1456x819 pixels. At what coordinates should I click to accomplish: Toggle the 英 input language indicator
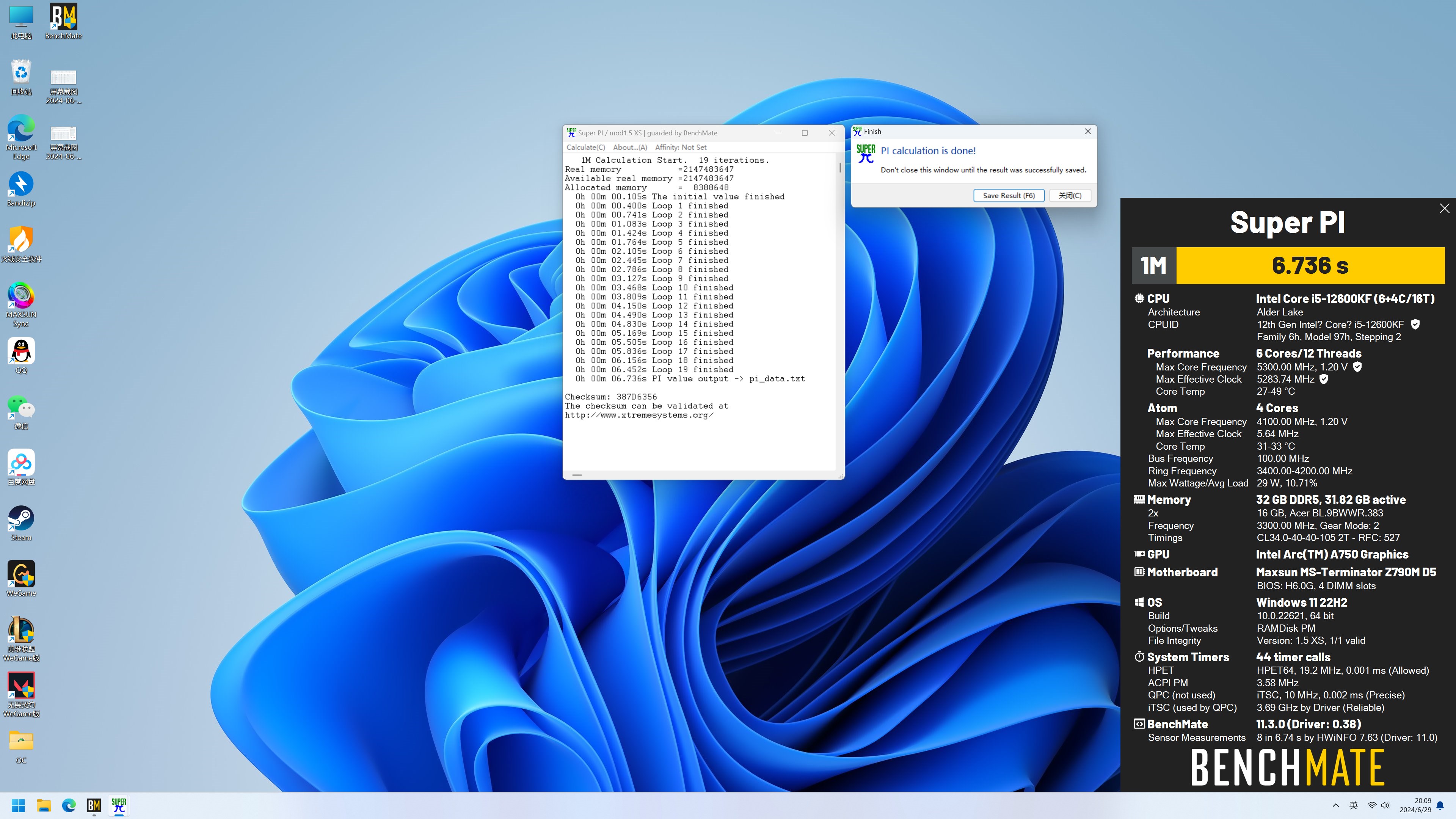click(x=1353, y=805)
